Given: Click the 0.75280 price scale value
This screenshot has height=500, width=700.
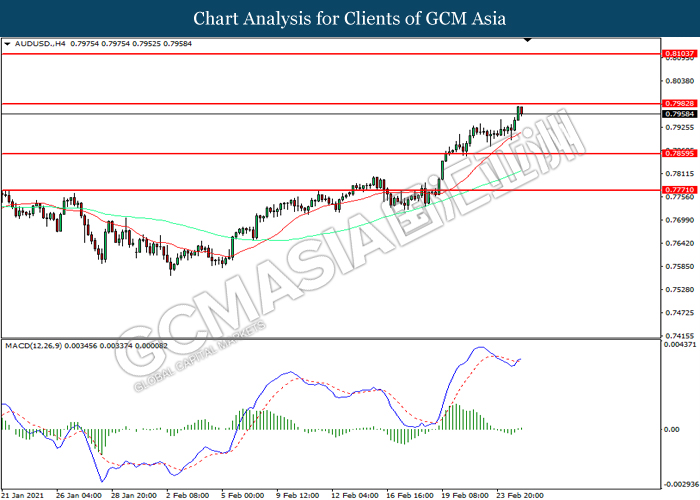Looking at the screenshot, I should tap(679, 290).
